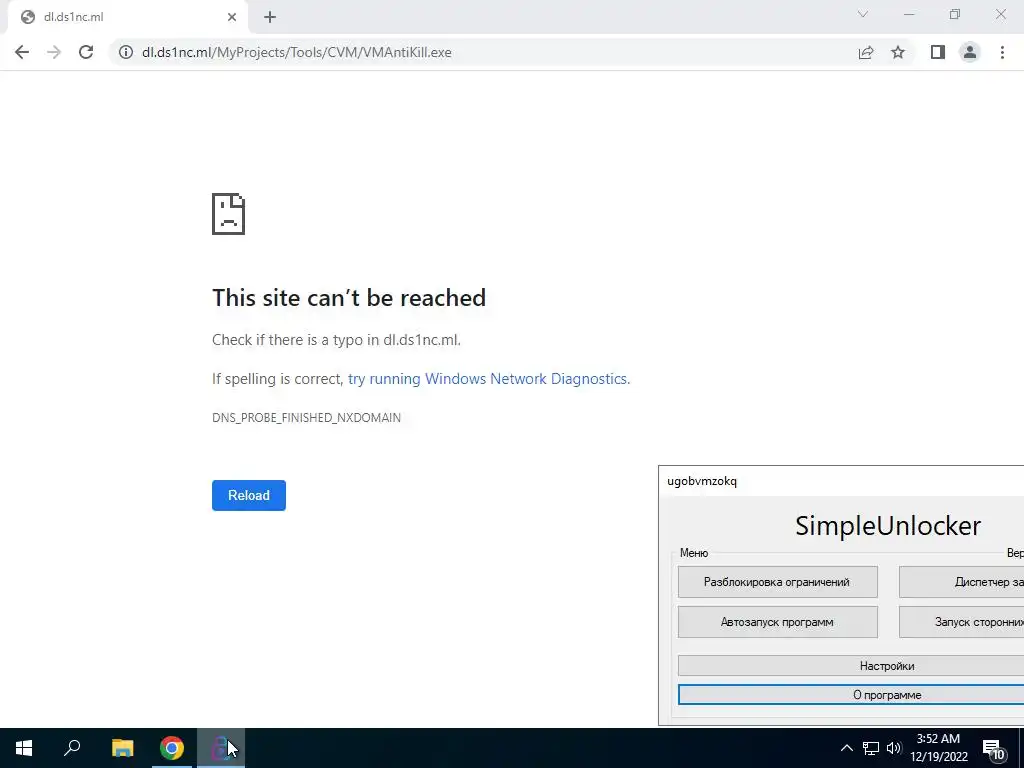
Task: Restore down the Chrome window
Action: click(955, 14)
